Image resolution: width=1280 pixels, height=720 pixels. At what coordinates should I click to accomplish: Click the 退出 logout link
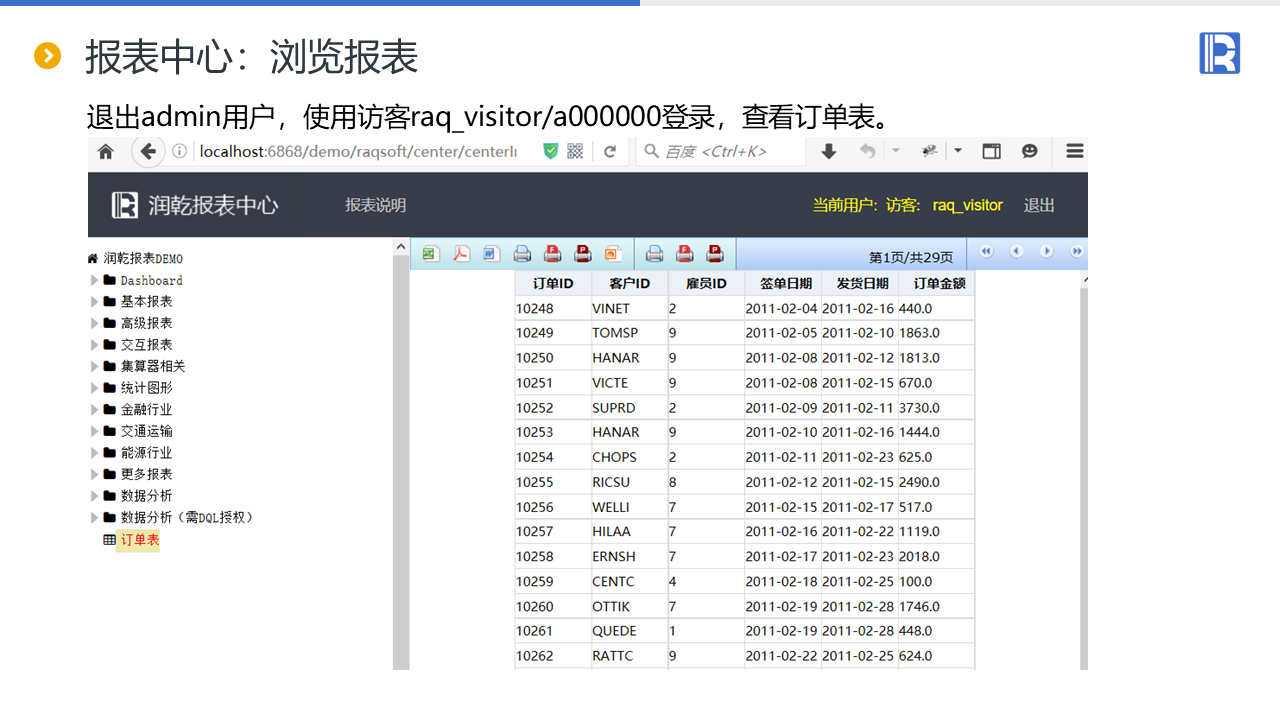pos(1038,204)
